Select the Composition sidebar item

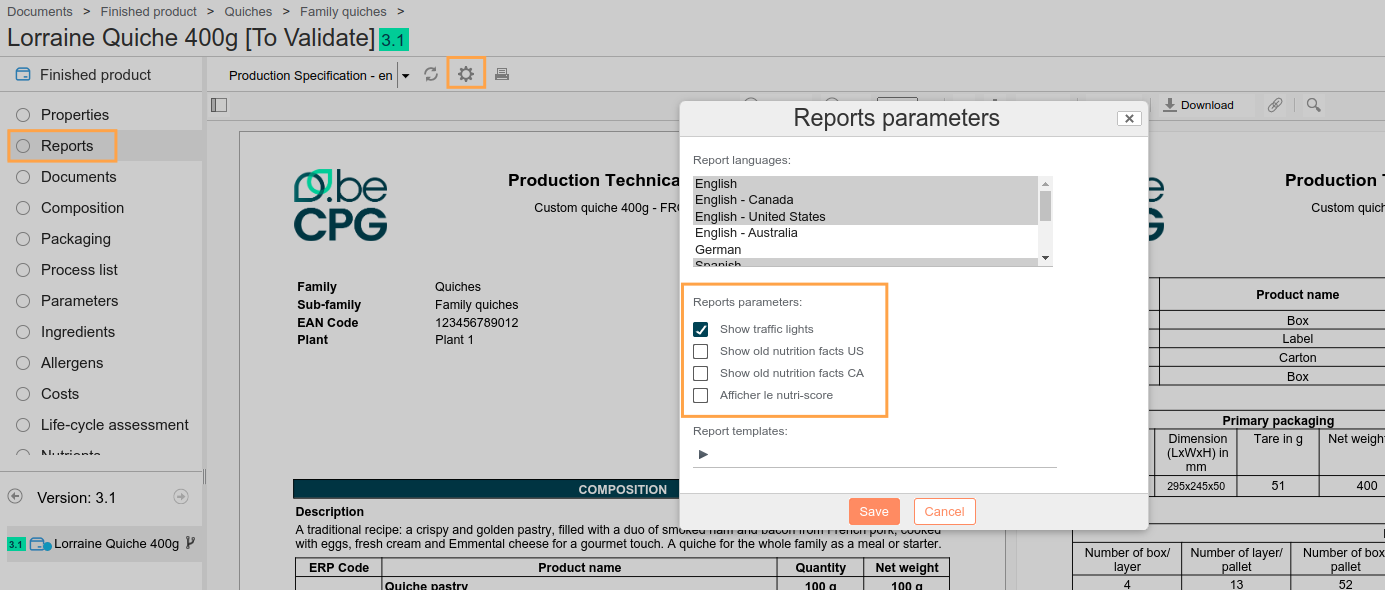[x=82, y=208]
